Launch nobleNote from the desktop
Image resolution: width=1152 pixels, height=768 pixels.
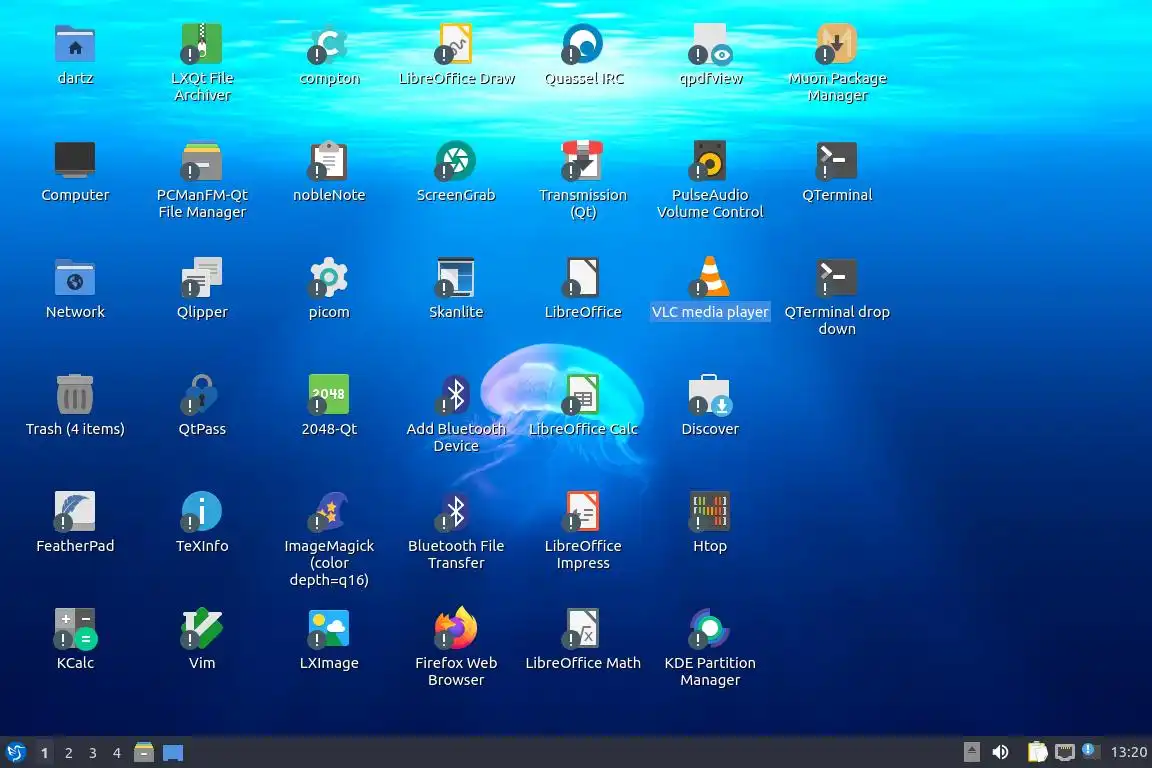pos(328,161)
